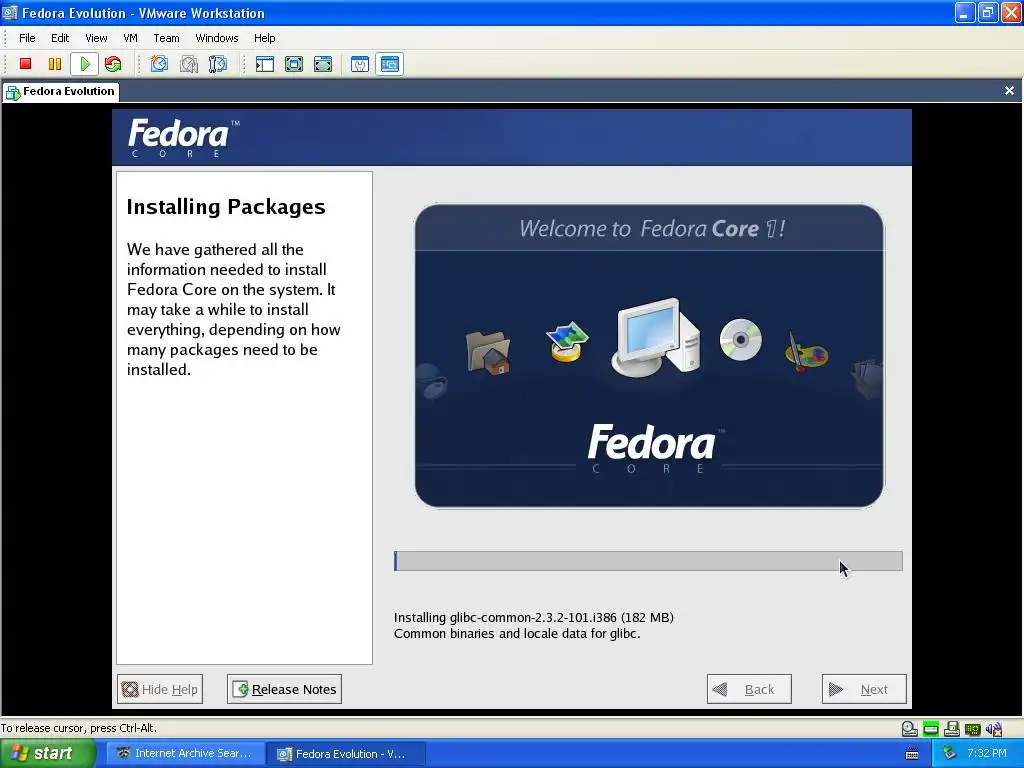Open the VM menu

[131, 38]
